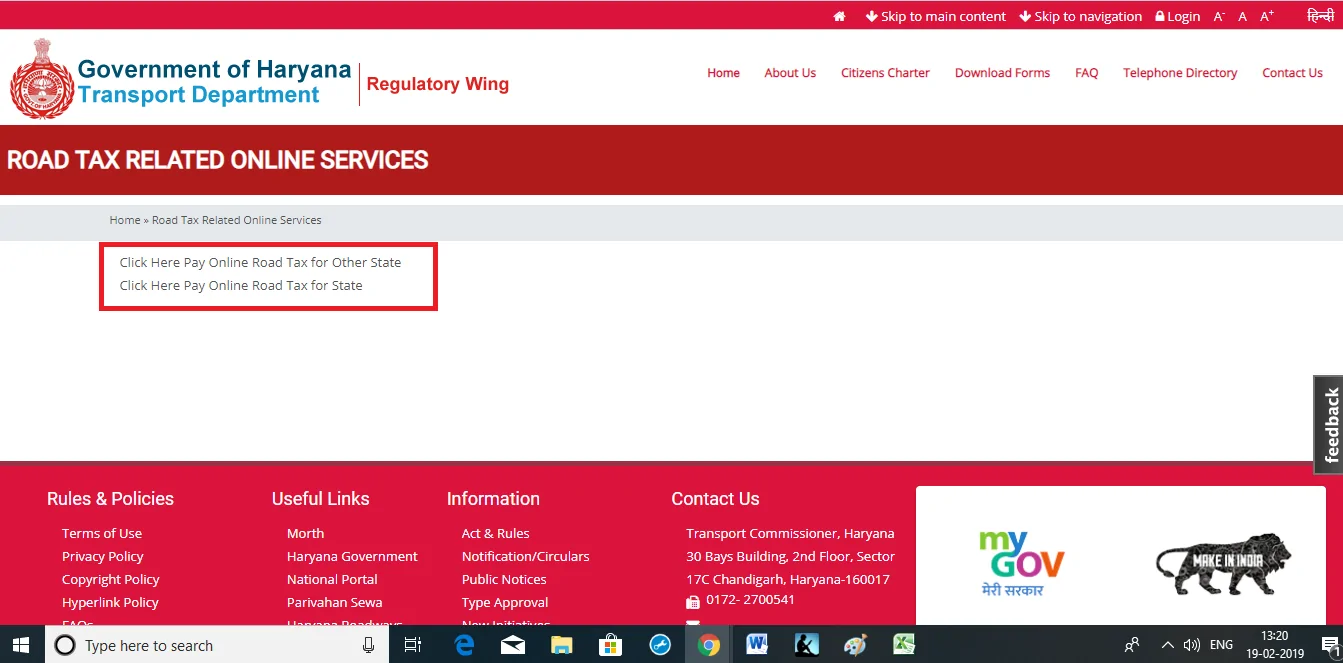Viewport: 1343px width, 663px height.
Task: Open the Chrome icon in taskbar
Action: (x=709, y=645)
